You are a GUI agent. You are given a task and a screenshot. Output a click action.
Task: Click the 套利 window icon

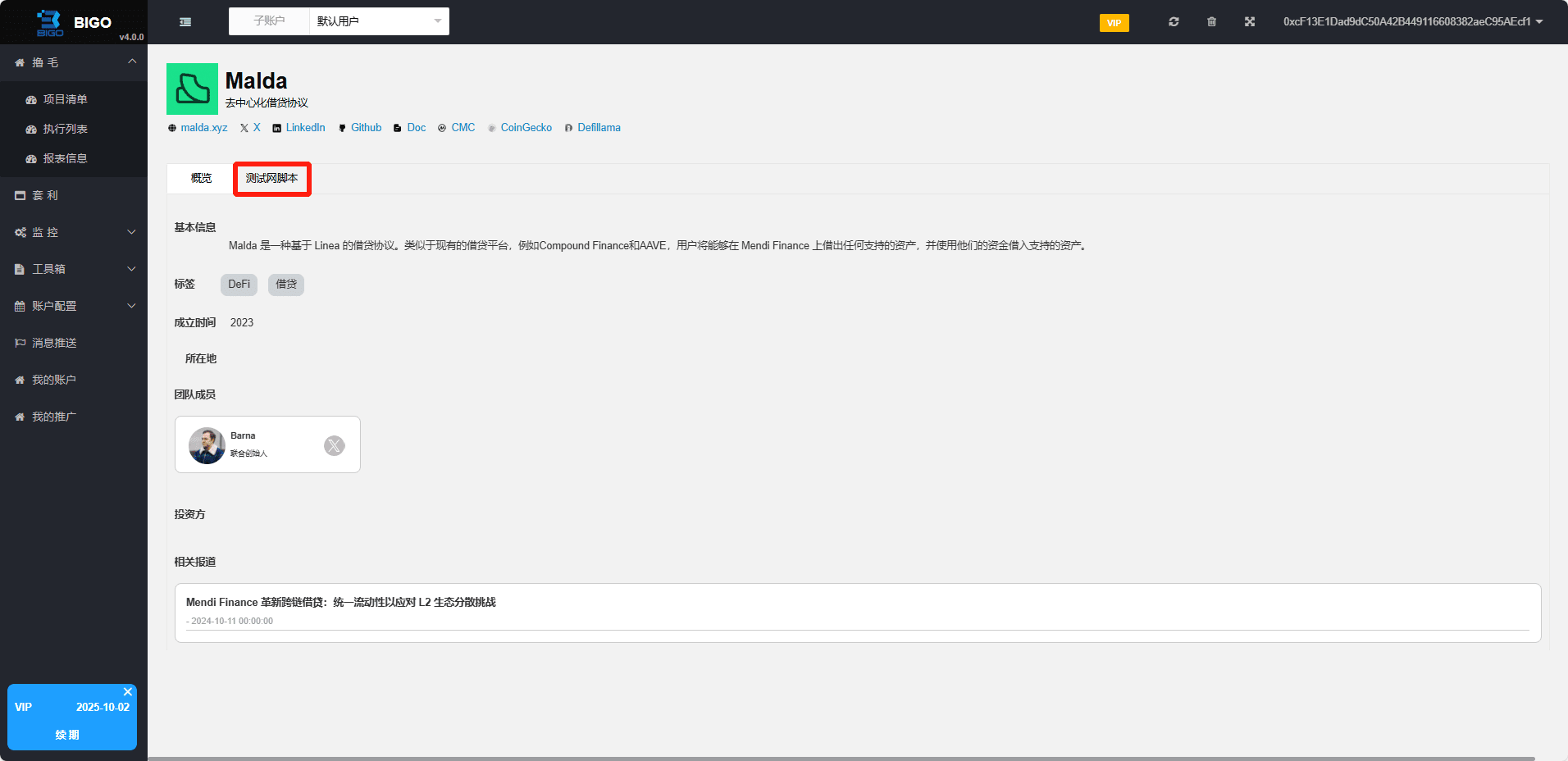20,195
